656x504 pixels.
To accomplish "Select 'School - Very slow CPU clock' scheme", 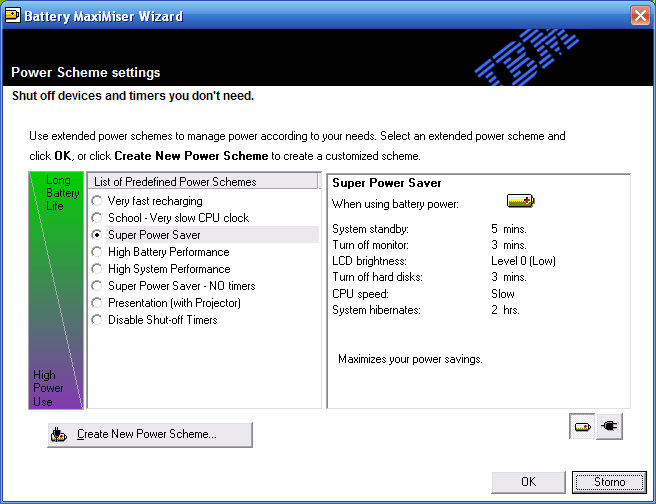I will click(97, 218).
